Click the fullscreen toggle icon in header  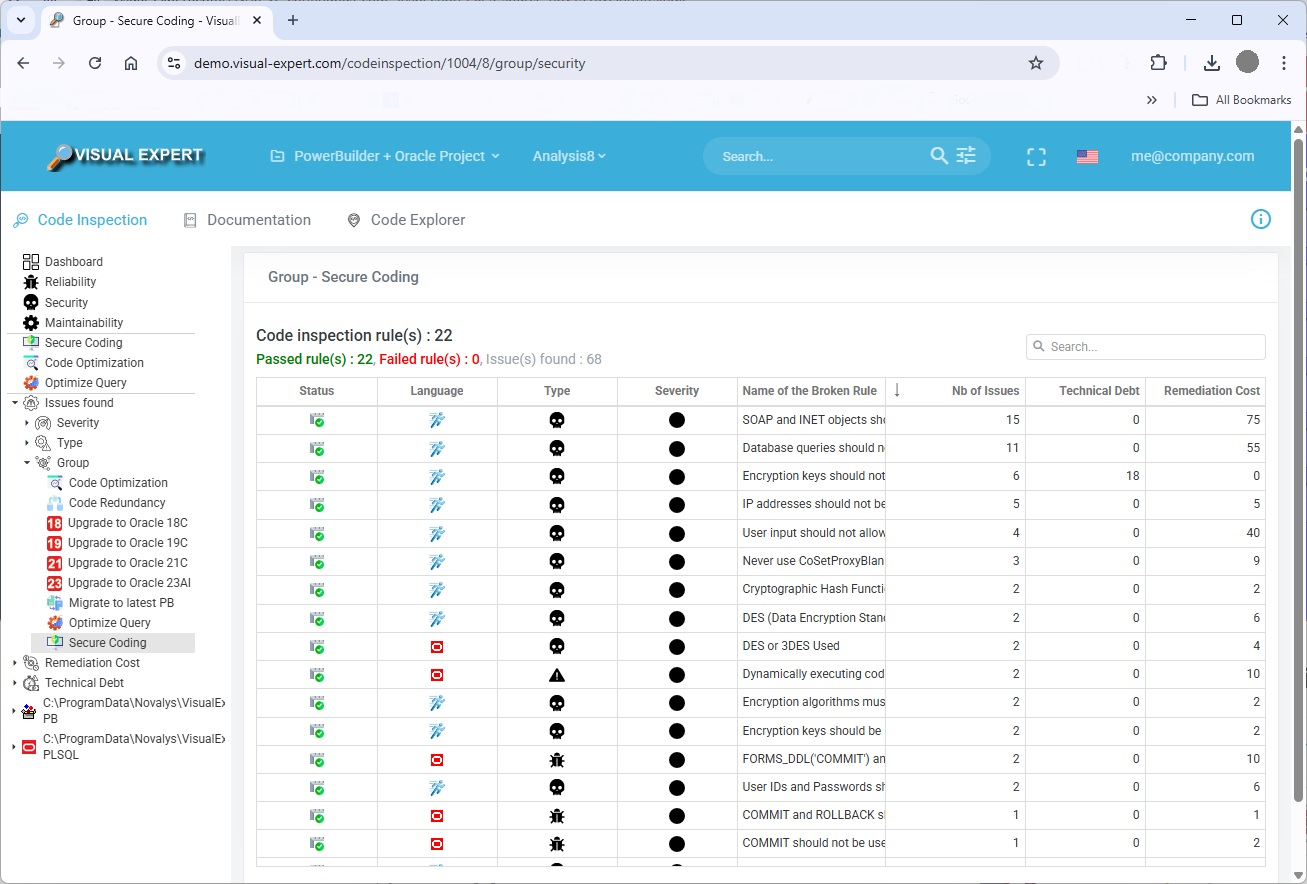tap(1036, 157)
